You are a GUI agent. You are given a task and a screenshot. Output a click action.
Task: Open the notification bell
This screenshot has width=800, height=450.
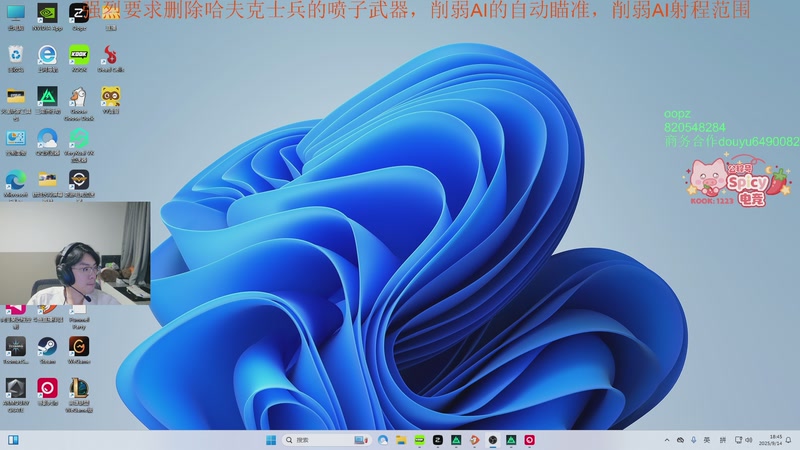[789, 440]
